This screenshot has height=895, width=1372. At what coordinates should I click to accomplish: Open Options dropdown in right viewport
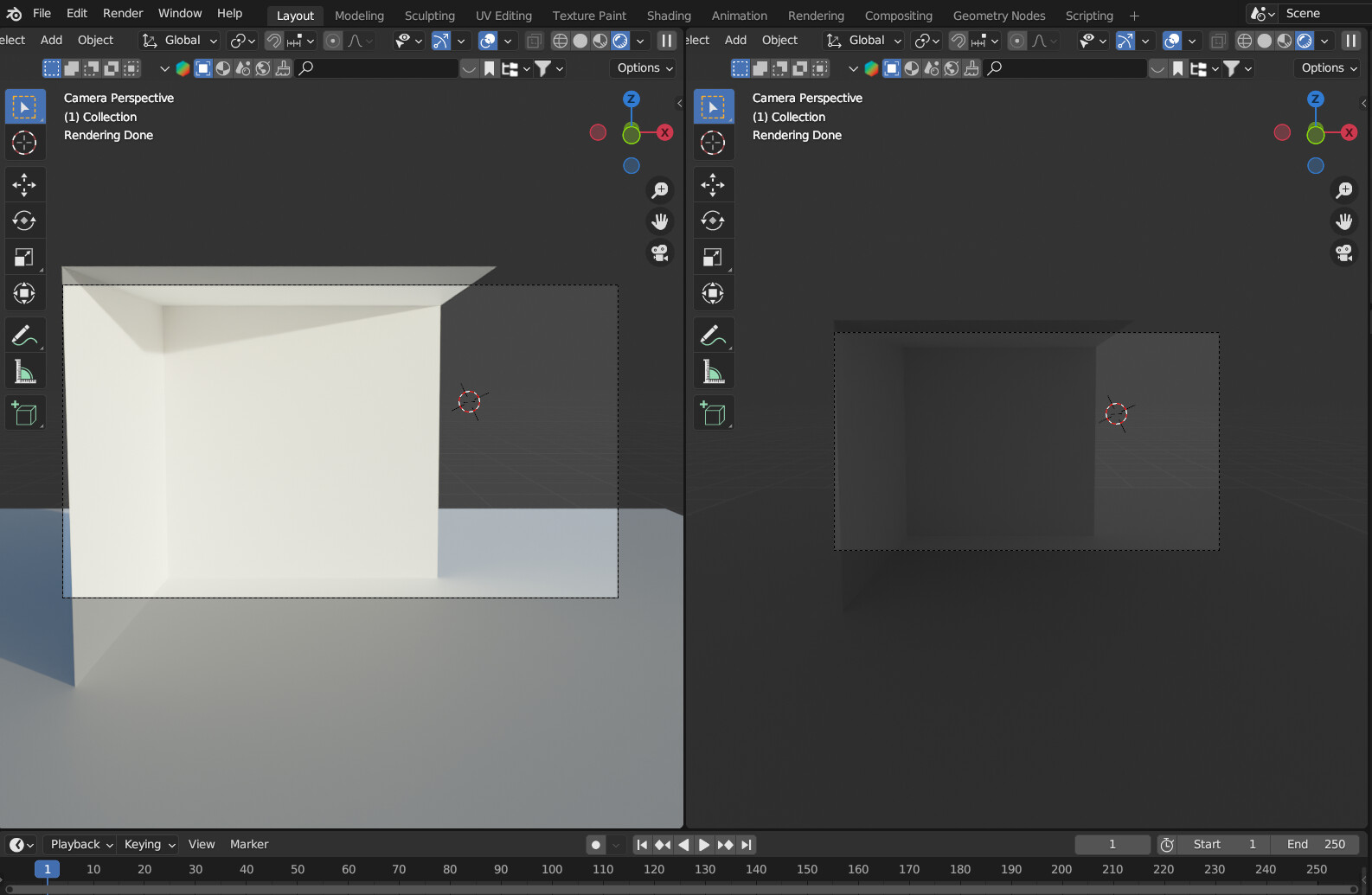1330,68
